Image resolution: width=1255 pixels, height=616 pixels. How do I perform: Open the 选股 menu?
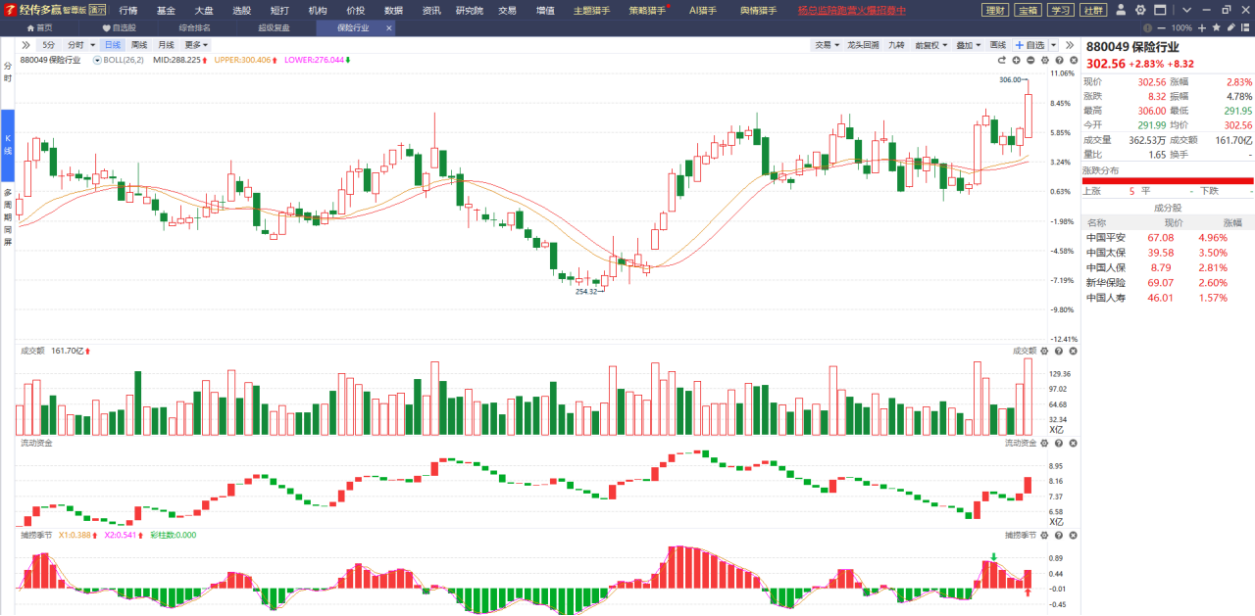click(242, 10)
